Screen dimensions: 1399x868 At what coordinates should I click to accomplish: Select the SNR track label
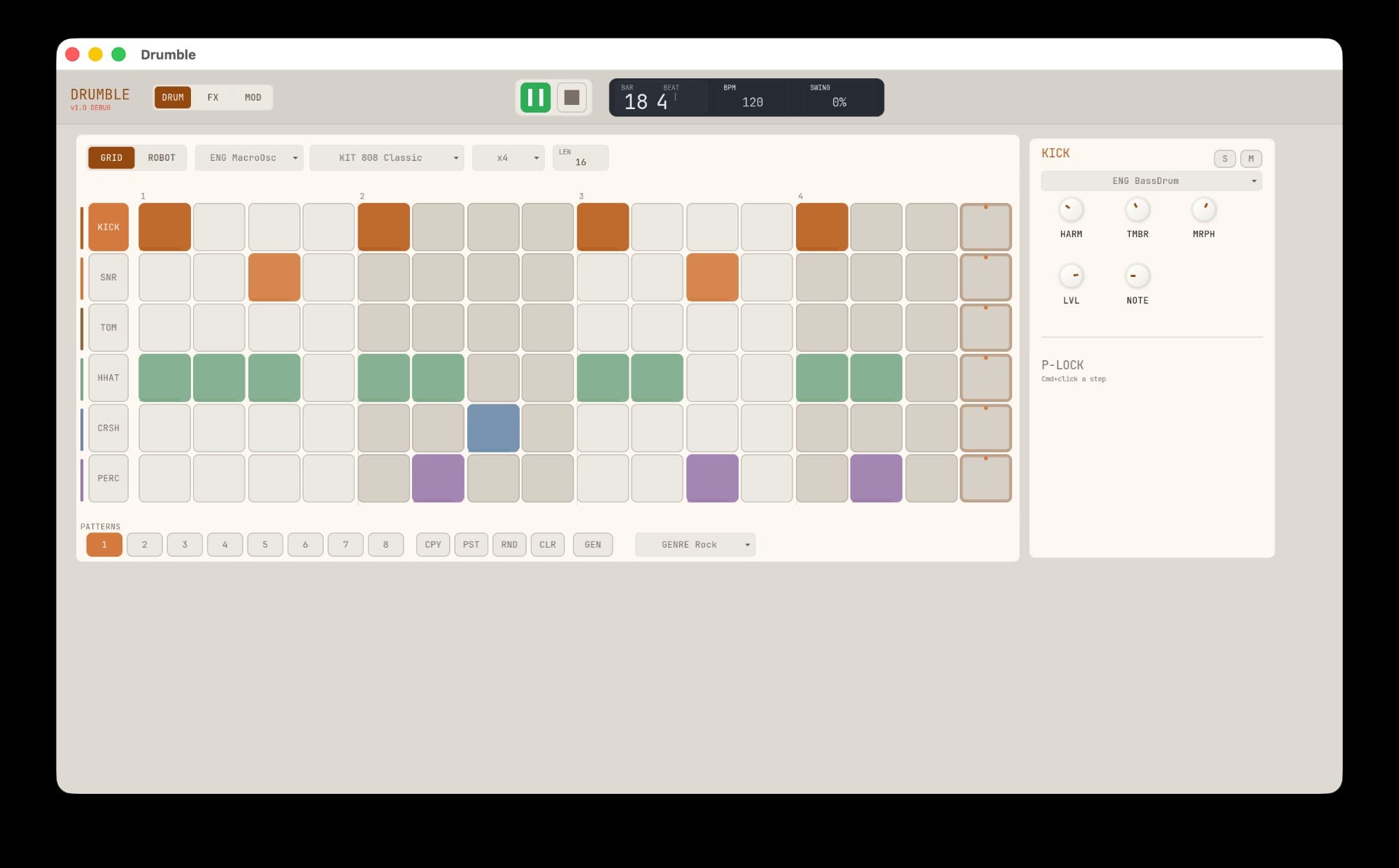pos(108,277)
